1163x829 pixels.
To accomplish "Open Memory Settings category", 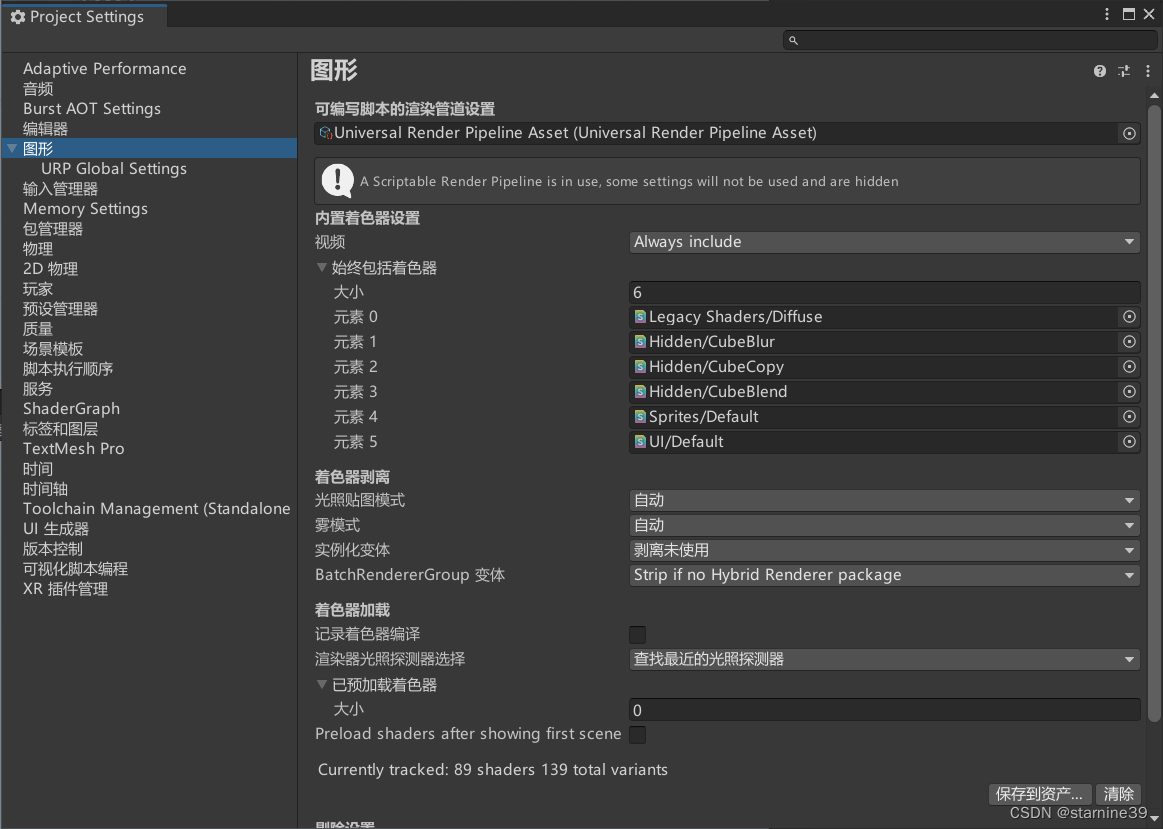I will 85,209.
